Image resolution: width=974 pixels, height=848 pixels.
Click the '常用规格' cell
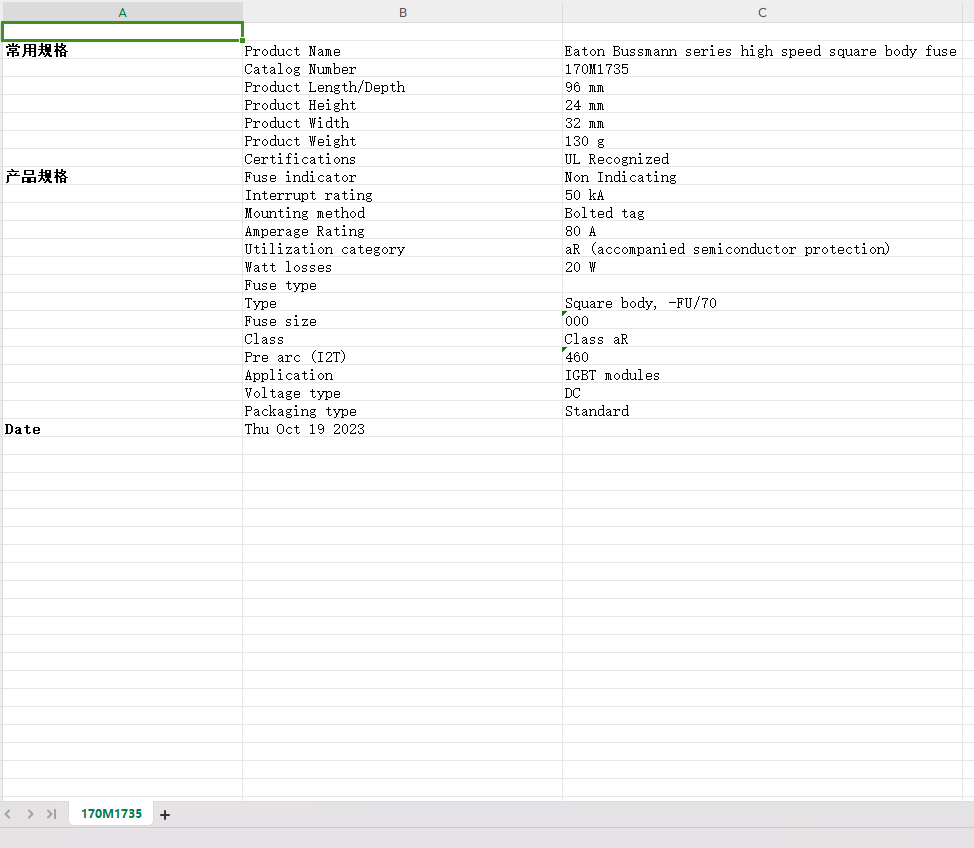(122, 50)
